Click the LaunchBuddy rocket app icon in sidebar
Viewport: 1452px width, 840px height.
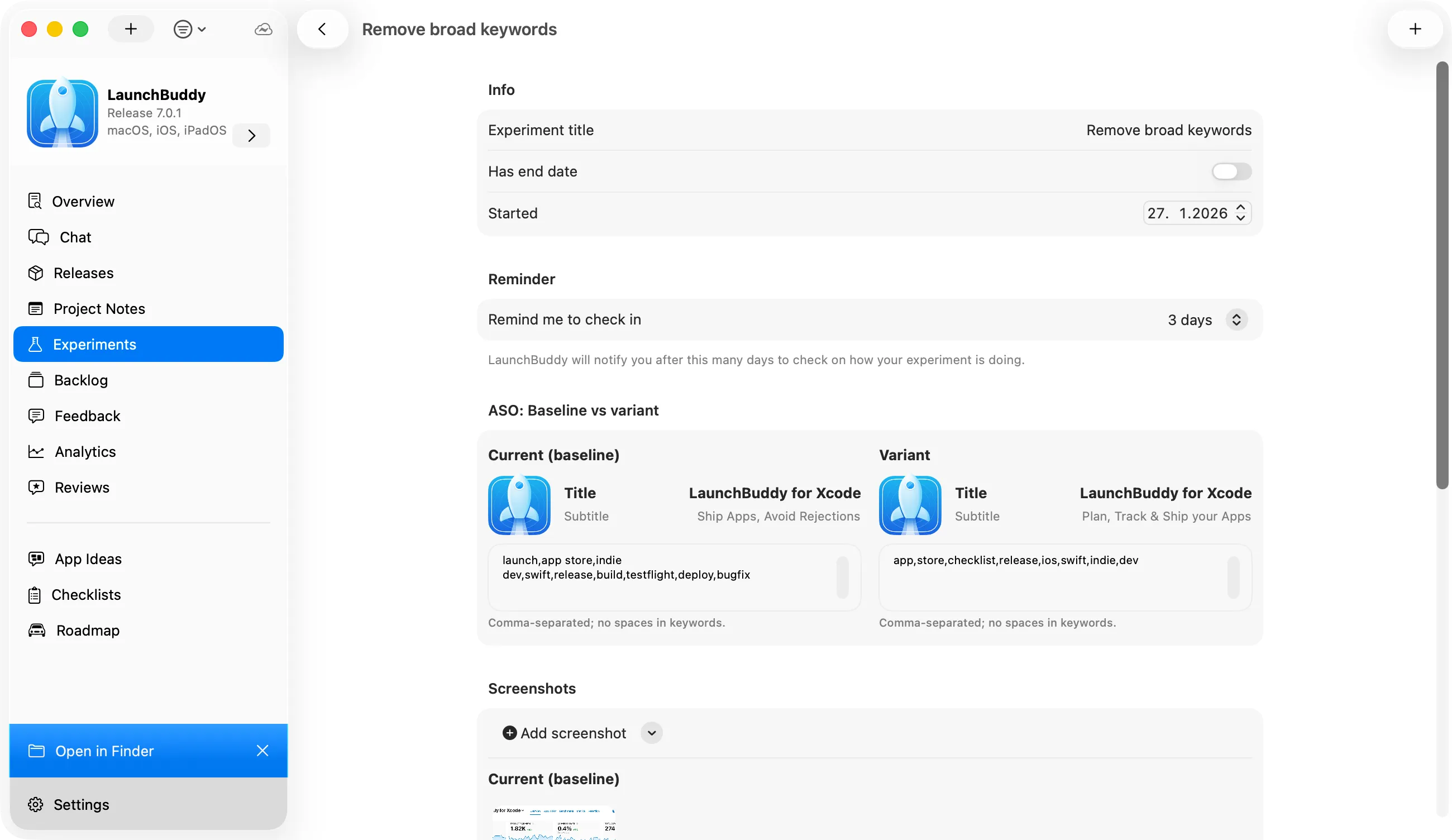point(62,113)
